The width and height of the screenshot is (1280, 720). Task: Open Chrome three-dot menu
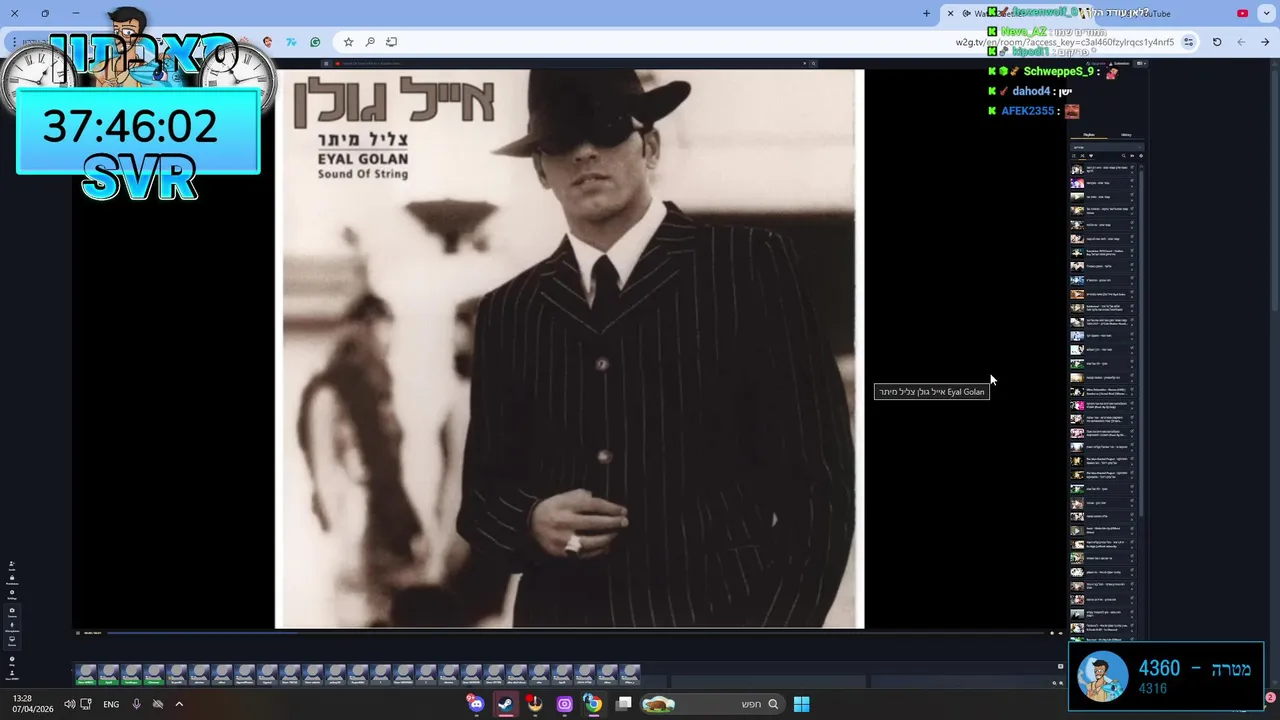(x=15, y=42)
